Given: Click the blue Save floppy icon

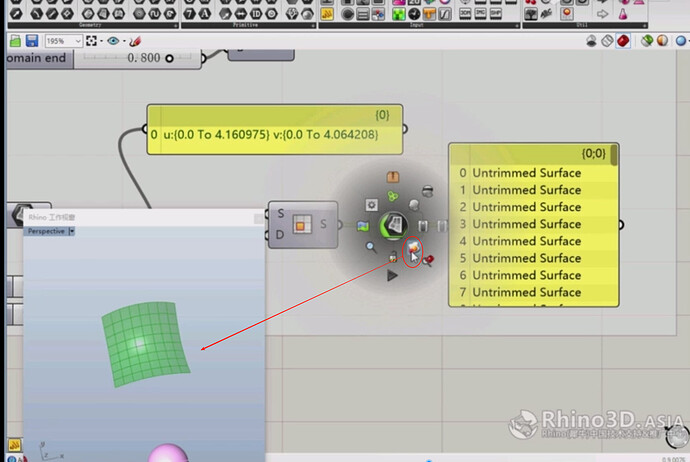Looking at the screenshot, I should [x=32, y=41].
